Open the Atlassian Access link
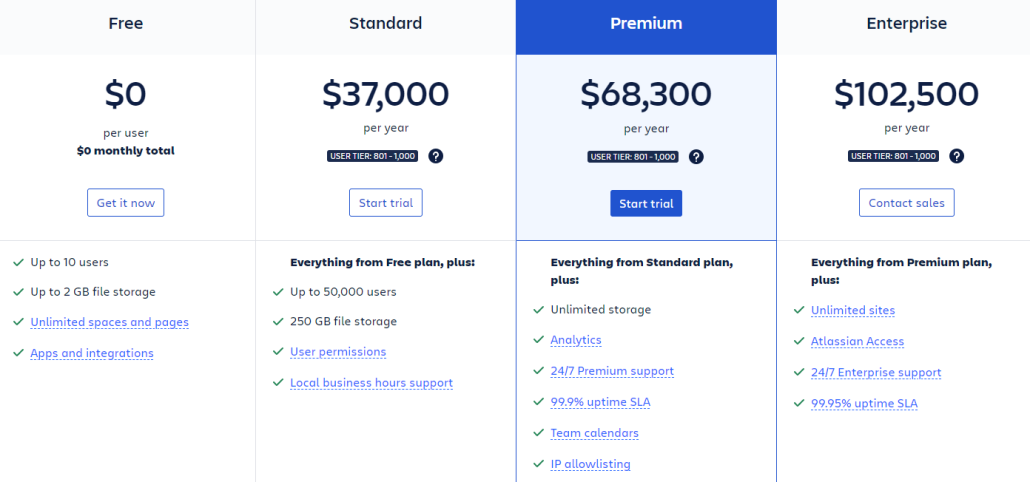Screen dimensions: 1030x482 click(857, 341)
